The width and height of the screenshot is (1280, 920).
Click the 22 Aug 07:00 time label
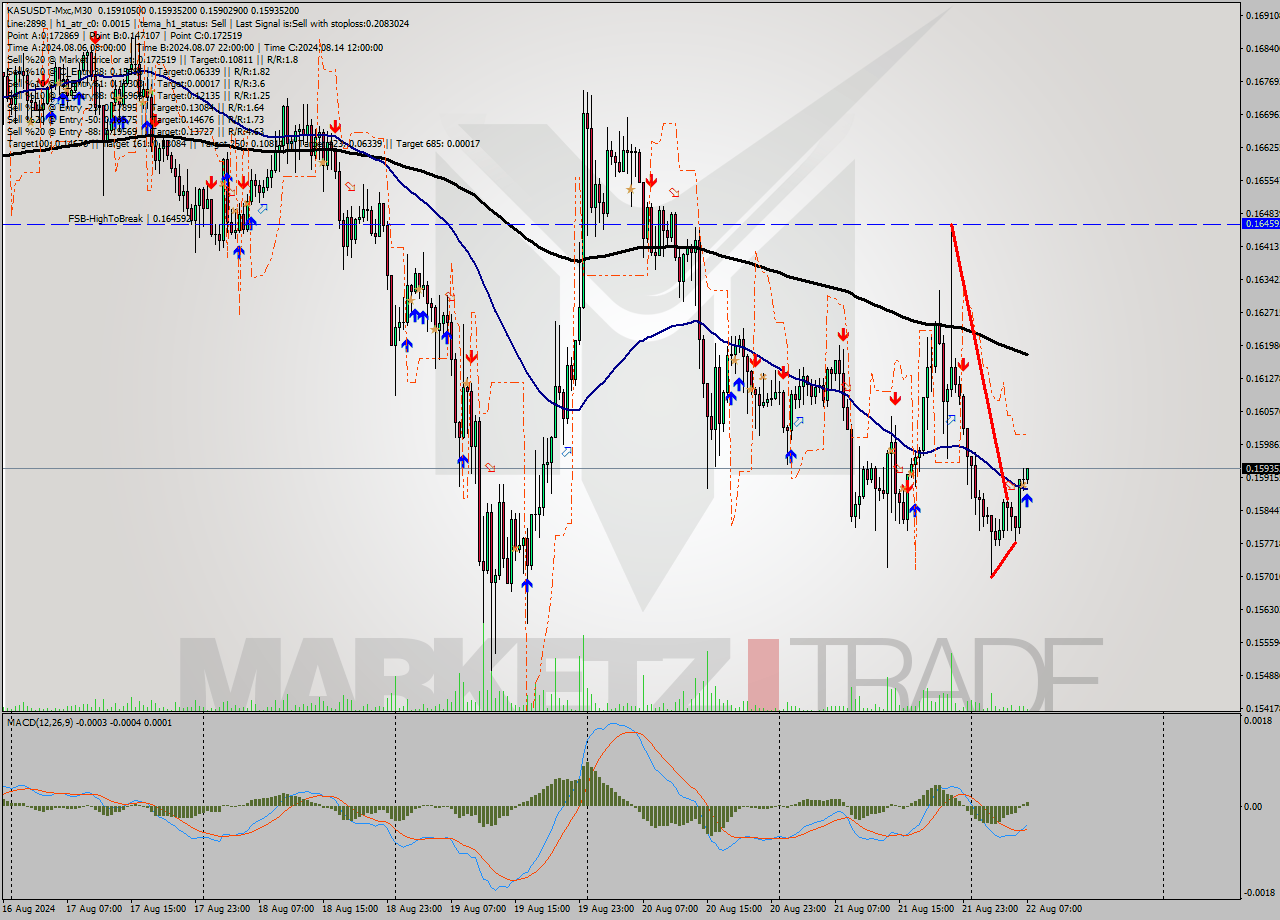coord(1054,909)
